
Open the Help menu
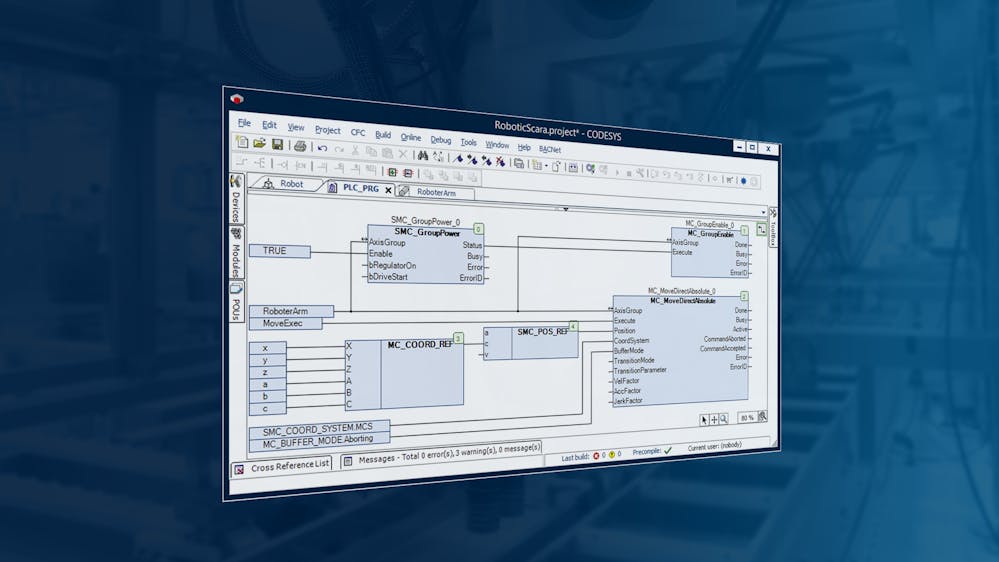[524, 147]
